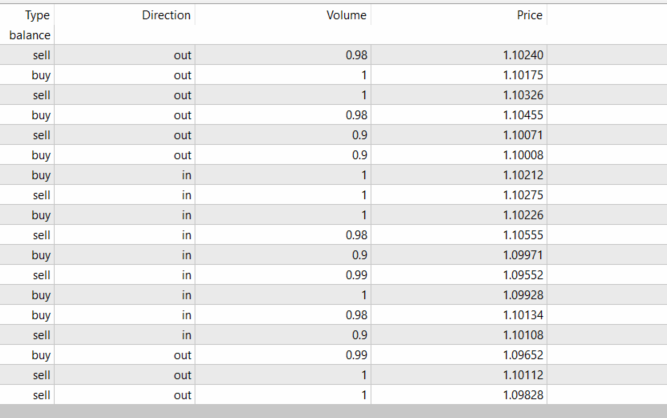Sort by the Price column header

[530, 15]
